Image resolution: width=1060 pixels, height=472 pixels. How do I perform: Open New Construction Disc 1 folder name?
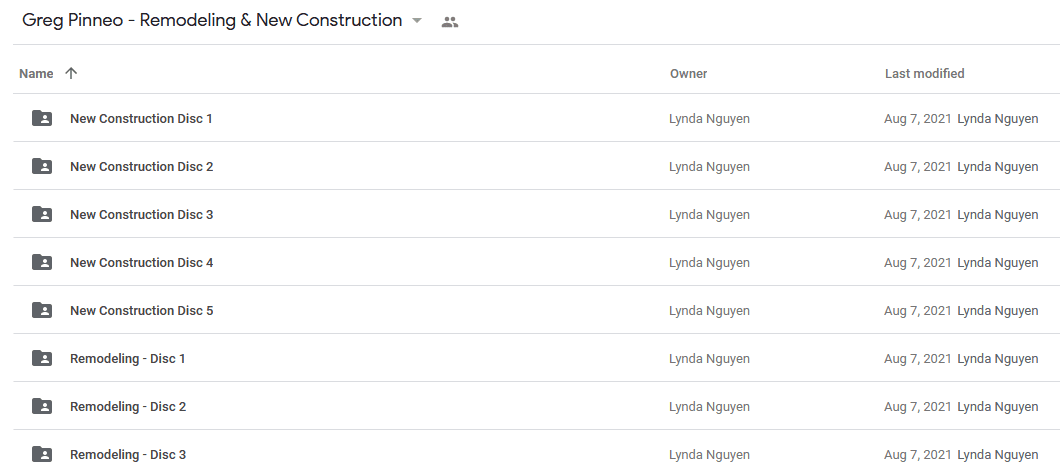pos(141,118)
